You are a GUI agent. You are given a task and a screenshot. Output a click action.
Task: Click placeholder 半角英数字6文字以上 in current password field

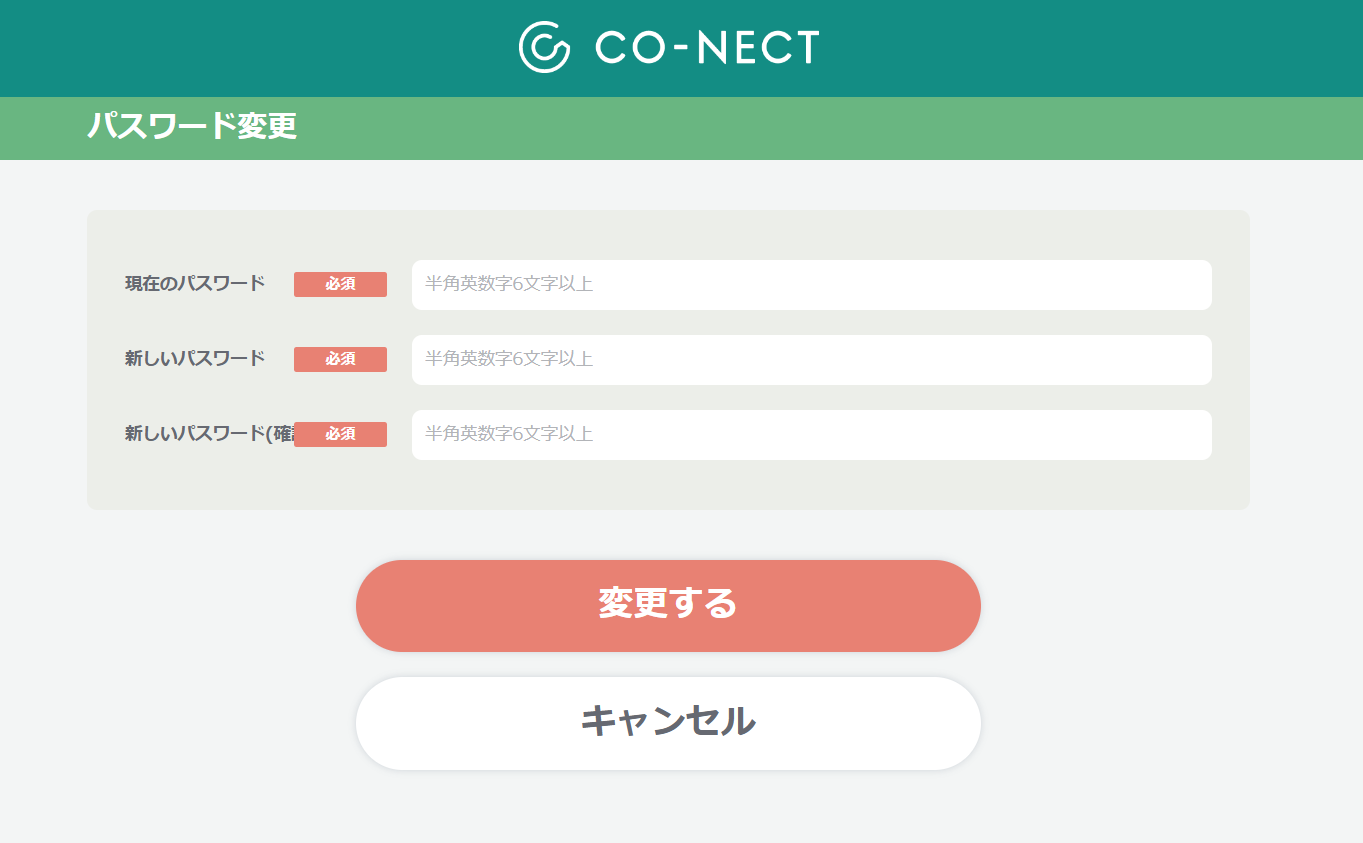pyautogui.click(x=509, y=284)
